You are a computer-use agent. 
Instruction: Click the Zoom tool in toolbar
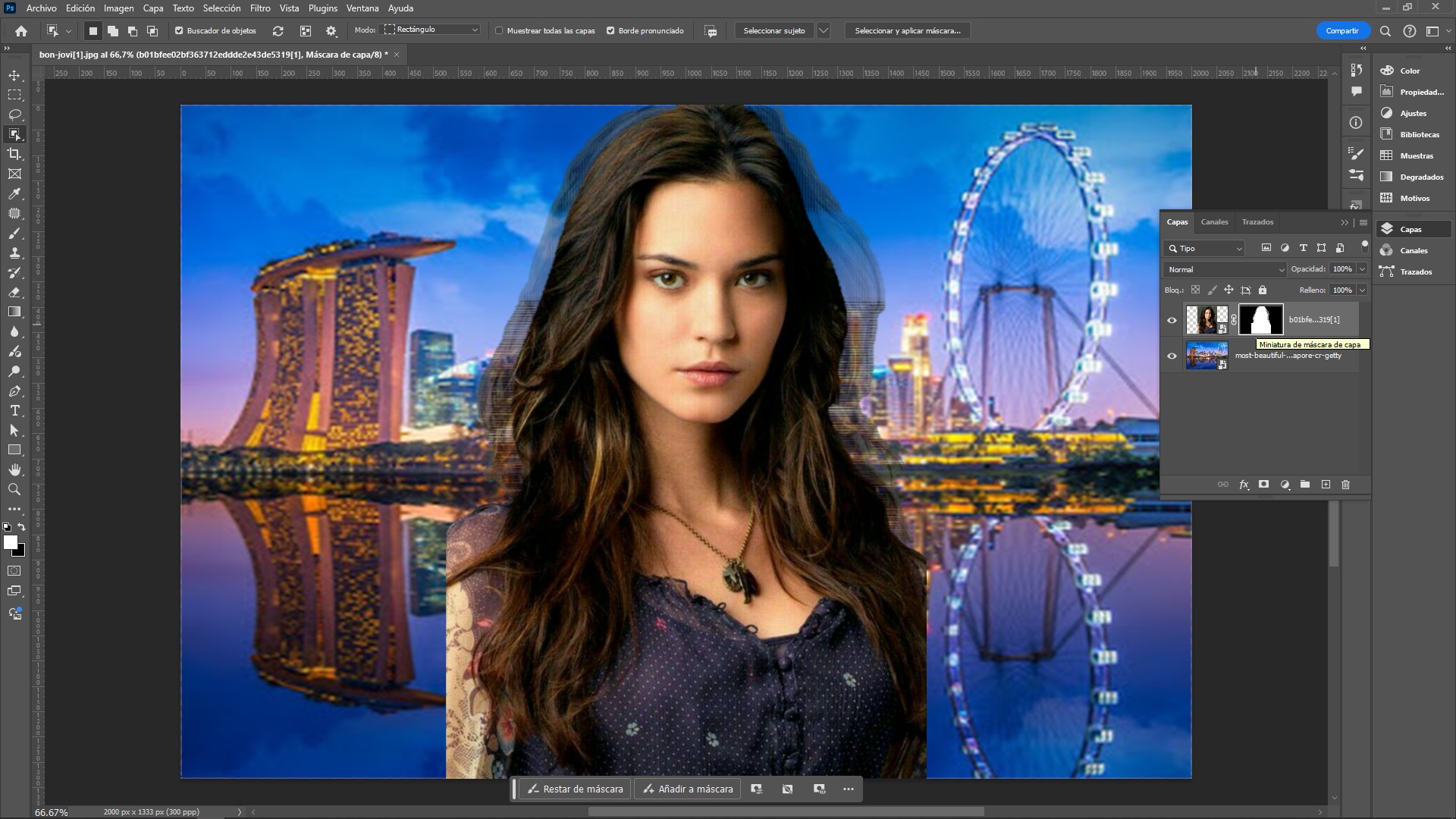(14, 489)
